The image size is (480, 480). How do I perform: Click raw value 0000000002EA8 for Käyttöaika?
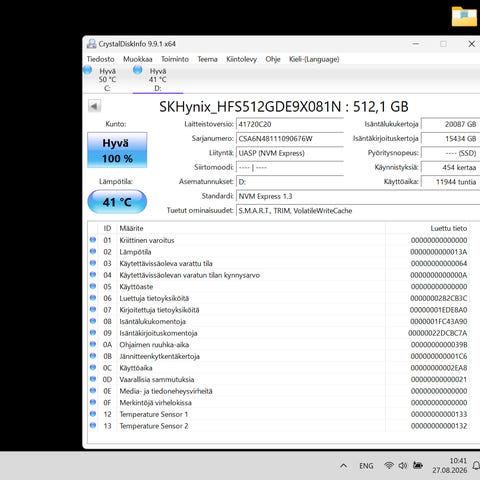coord(438,368)
